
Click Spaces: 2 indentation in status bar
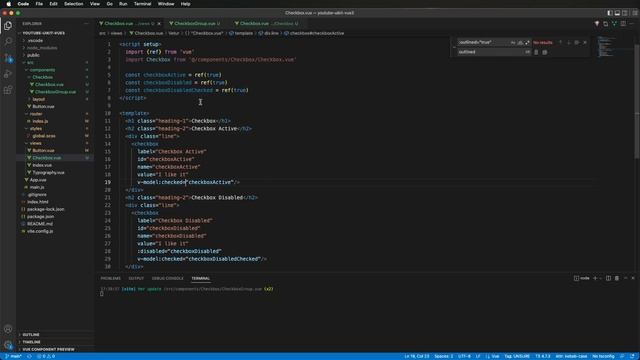[444, 356]
